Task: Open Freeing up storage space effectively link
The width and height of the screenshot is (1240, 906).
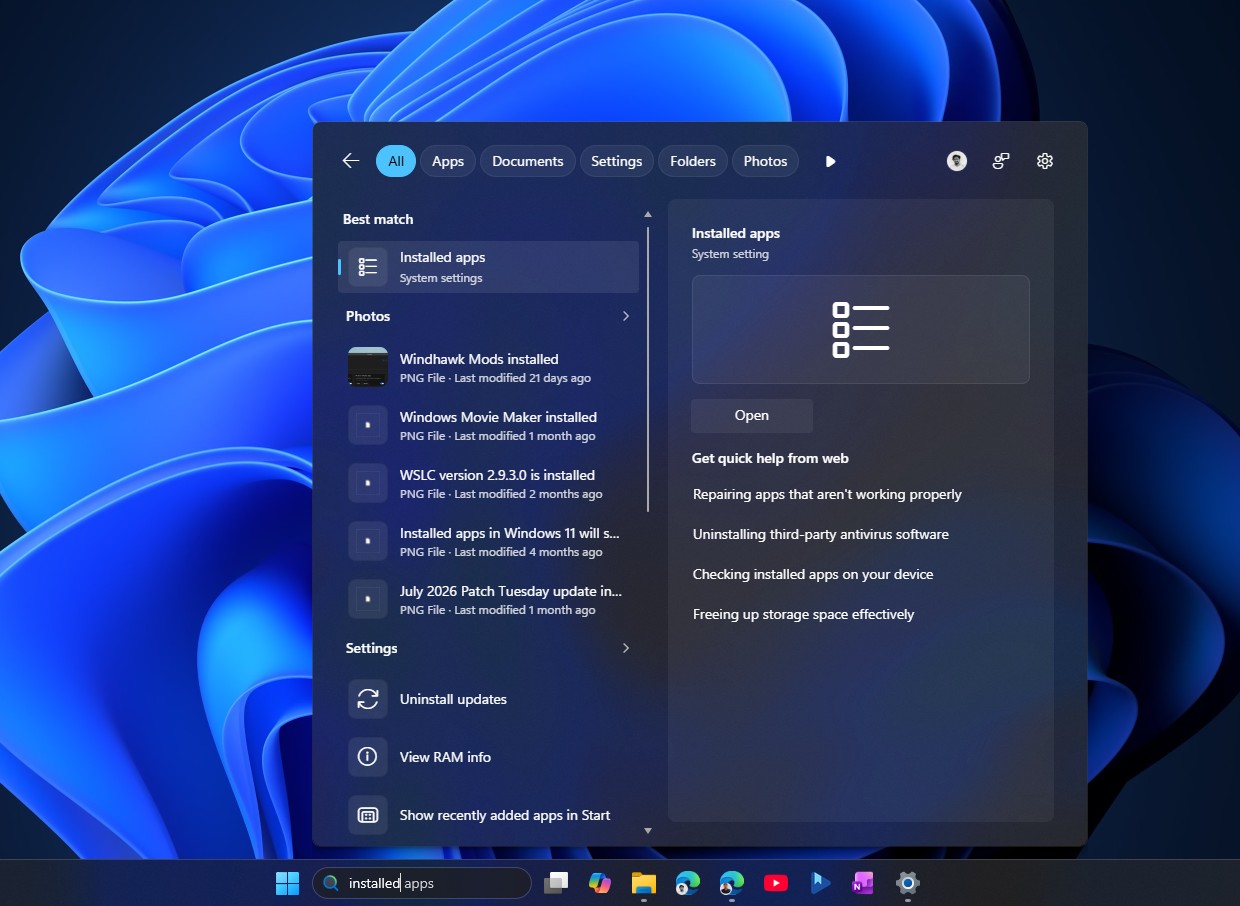Action: (x=804, y=614)
